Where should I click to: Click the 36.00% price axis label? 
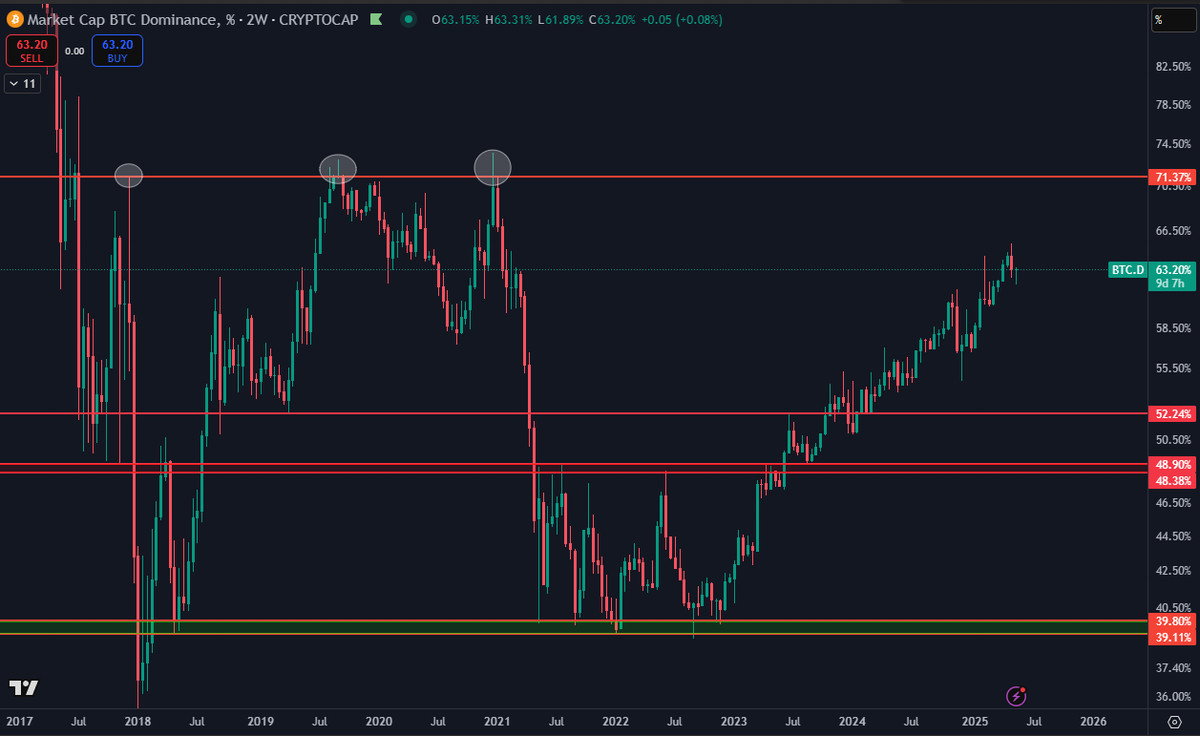[1173, 697]
